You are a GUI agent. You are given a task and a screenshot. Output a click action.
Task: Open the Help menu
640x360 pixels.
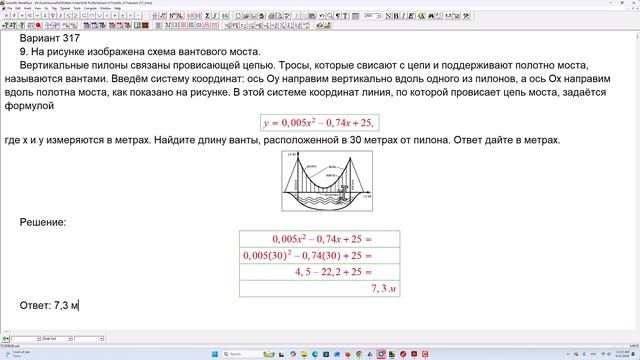pyautogui.click(x=118, y=8)
